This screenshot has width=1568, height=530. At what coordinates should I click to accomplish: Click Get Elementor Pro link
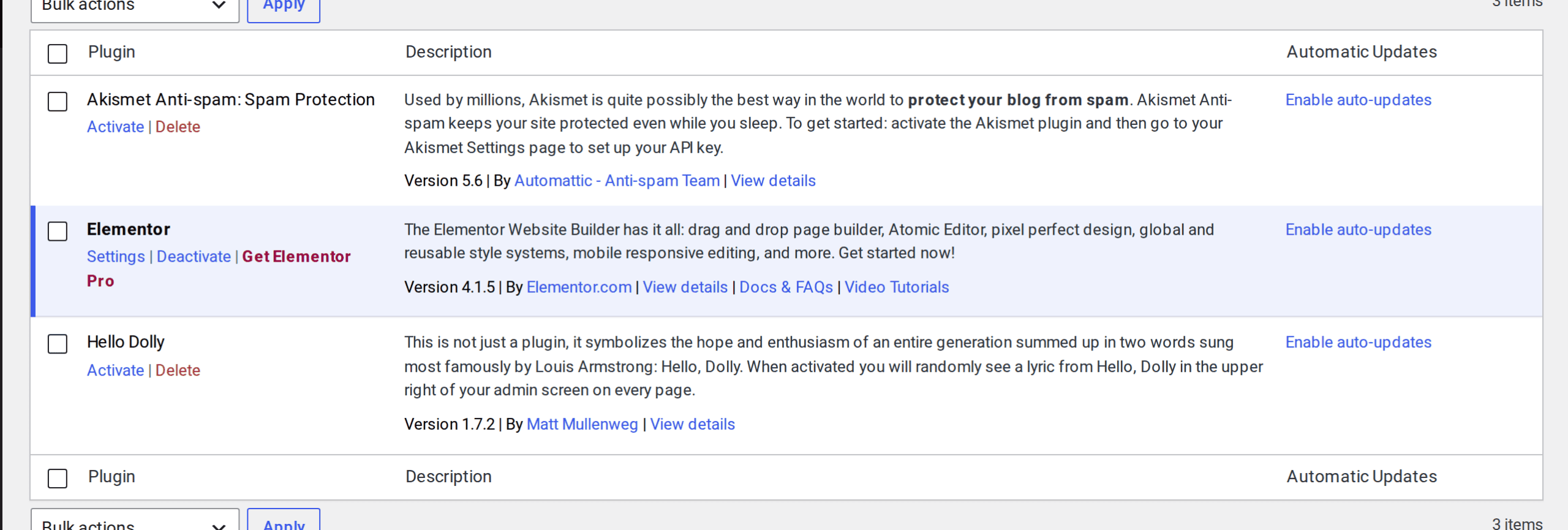[x=219, y=268]
